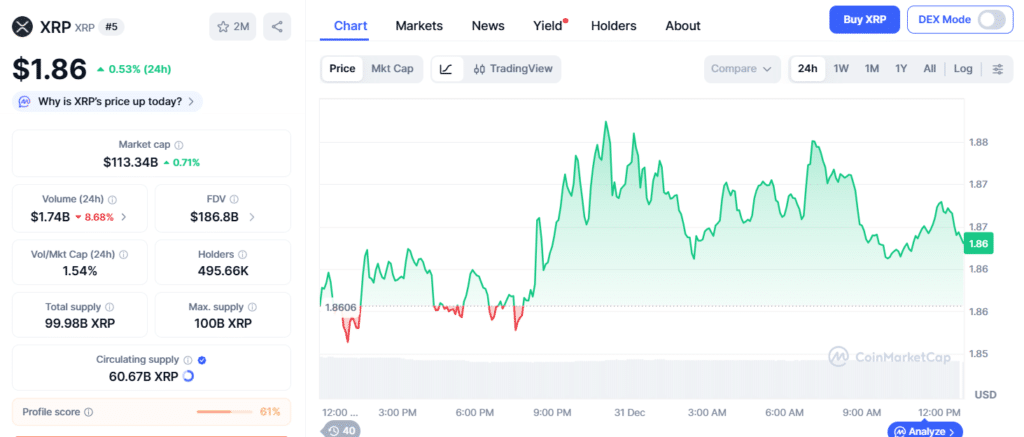The width and height of the screenshot is (1024, 437).
Task: Open the Yield tab
Action: click(x=549, y=26)
